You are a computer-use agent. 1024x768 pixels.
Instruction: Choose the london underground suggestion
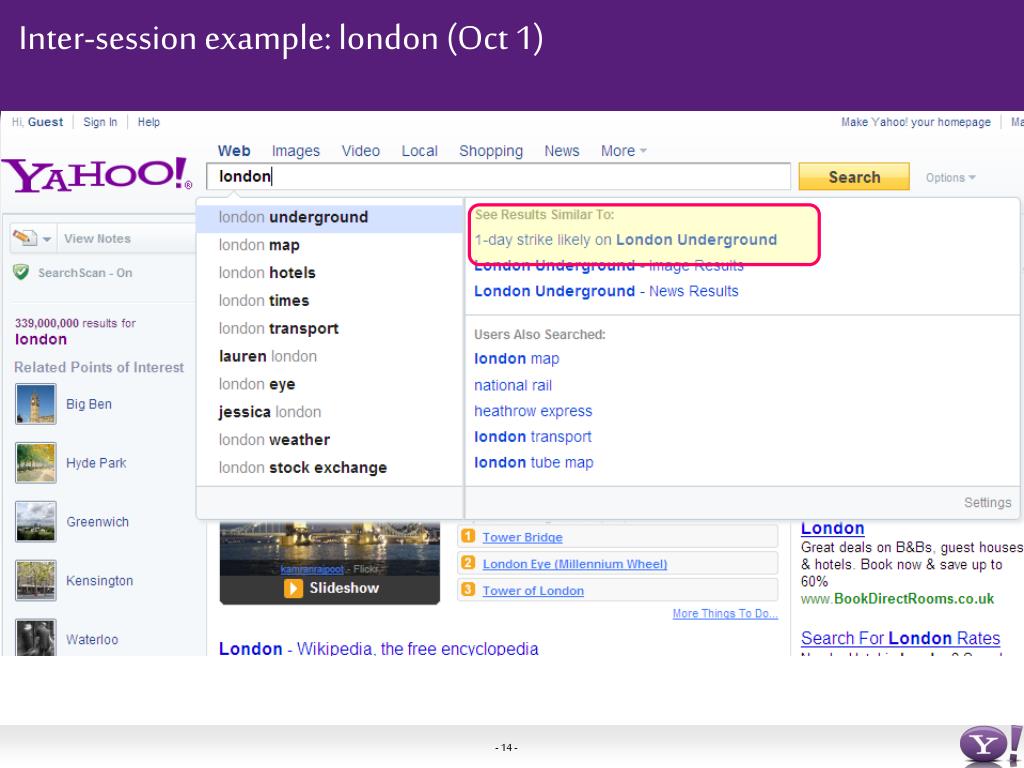pyautogui.click(x=330, y=217)
